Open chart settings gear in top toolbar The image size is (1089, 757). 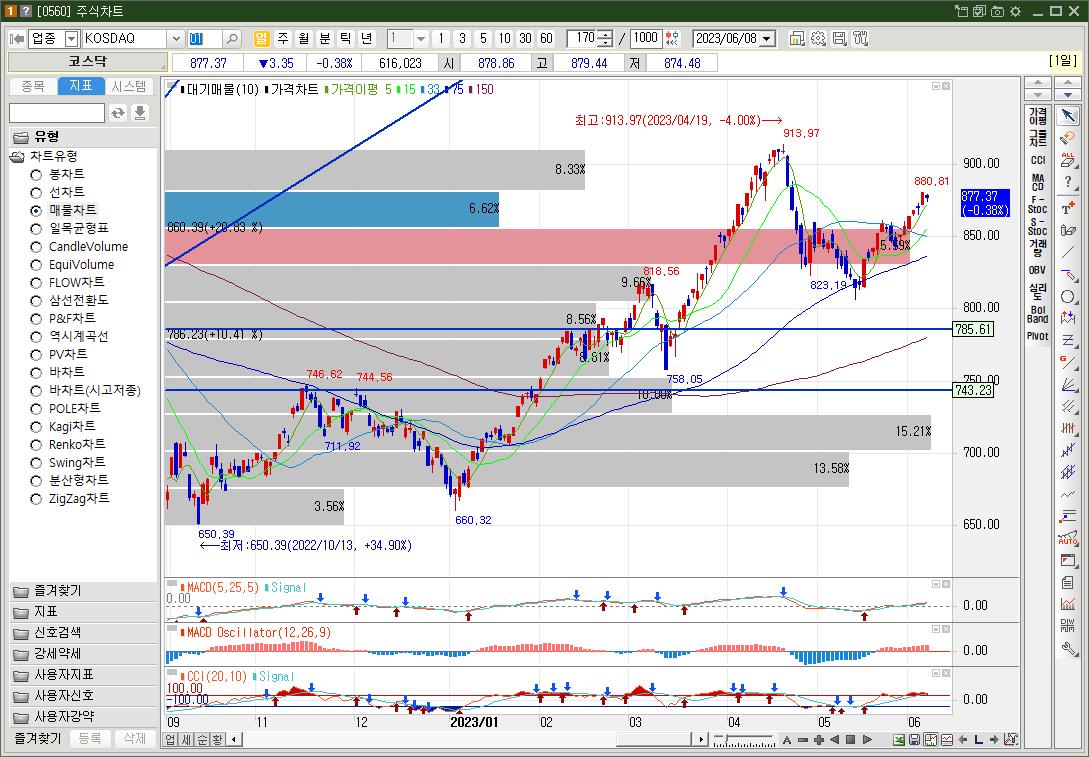tap(818, 39)
